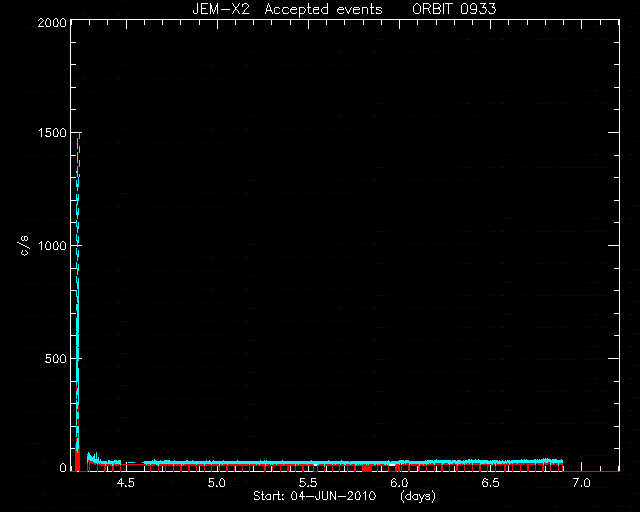Click the plot title JEM-X2 Accepted events
The image size is (640, 512).
coord(287,9)
